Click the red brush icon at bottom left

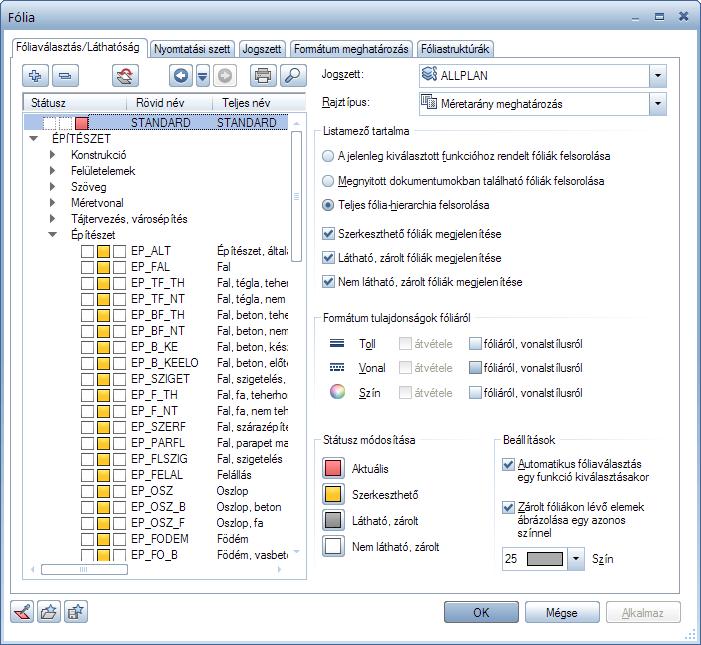click(x=22, y=612)
